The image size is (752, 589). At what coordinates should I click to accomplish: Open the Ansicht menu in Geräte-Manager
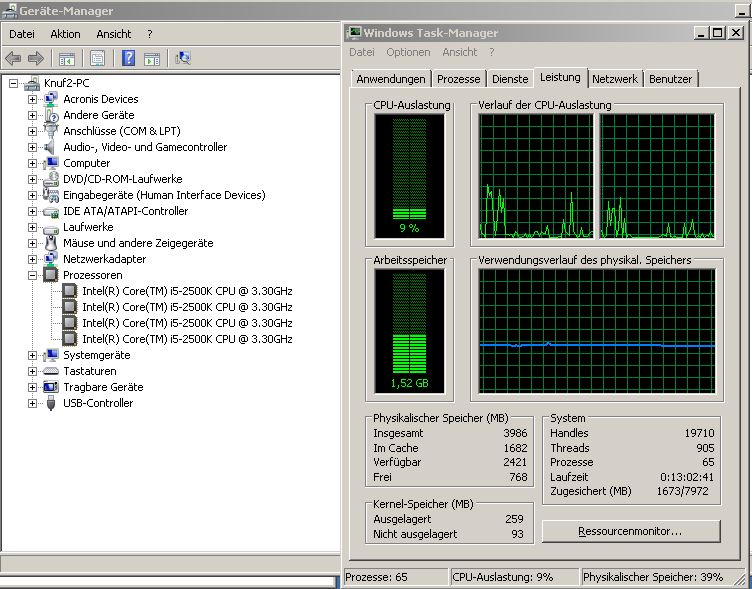(114, 34)
